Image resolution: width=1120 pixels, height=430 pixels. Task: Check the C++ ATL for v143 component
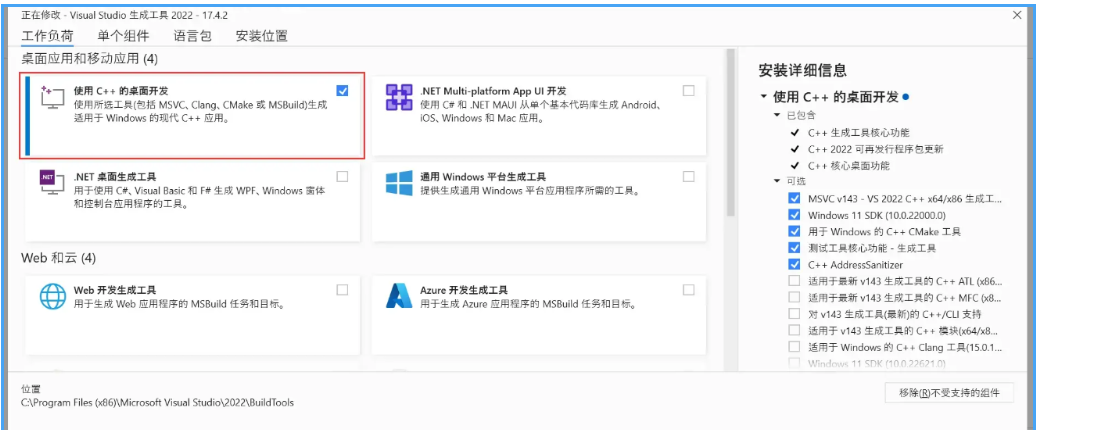tap(794, 281)
